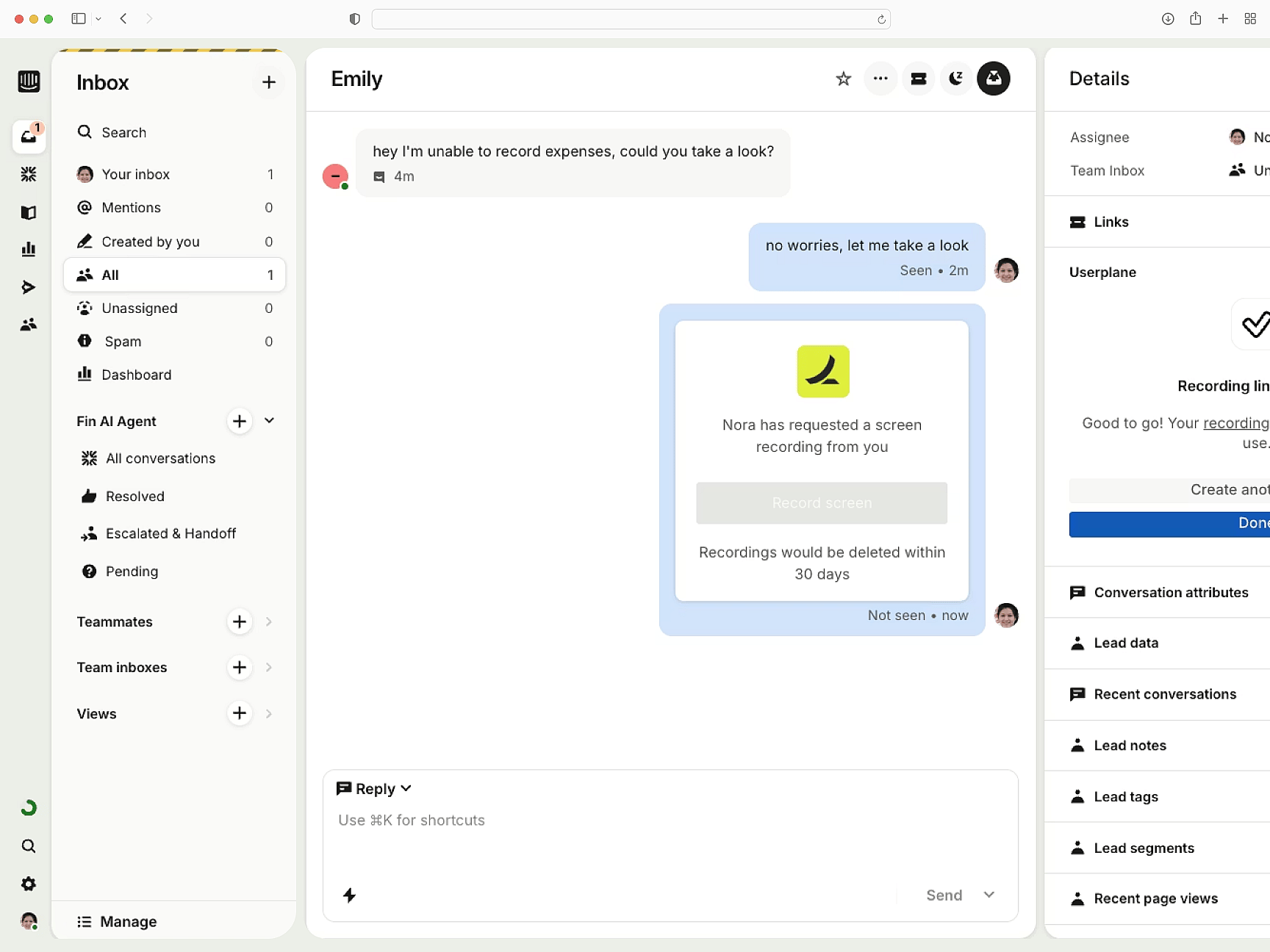1270x952 pixels.
Task: Open Outbound paper plane icon
Action: tap(29, 287)
